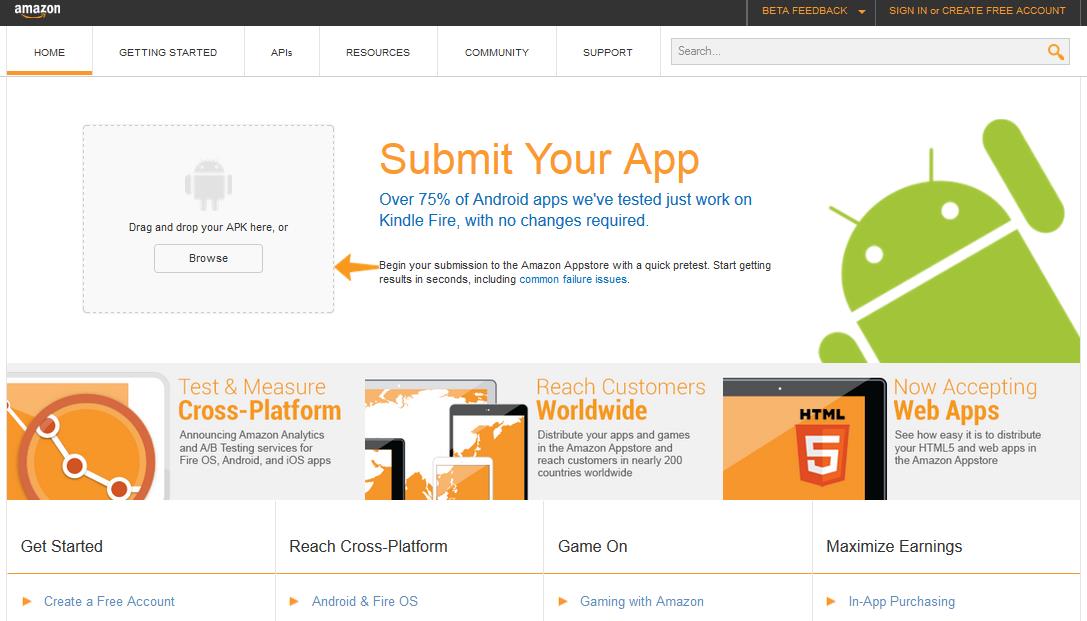Image resolution: width=1087 pixels, height=621 pixels.
Task: Open the SUPPORT menu
Action: click(607, 52)
